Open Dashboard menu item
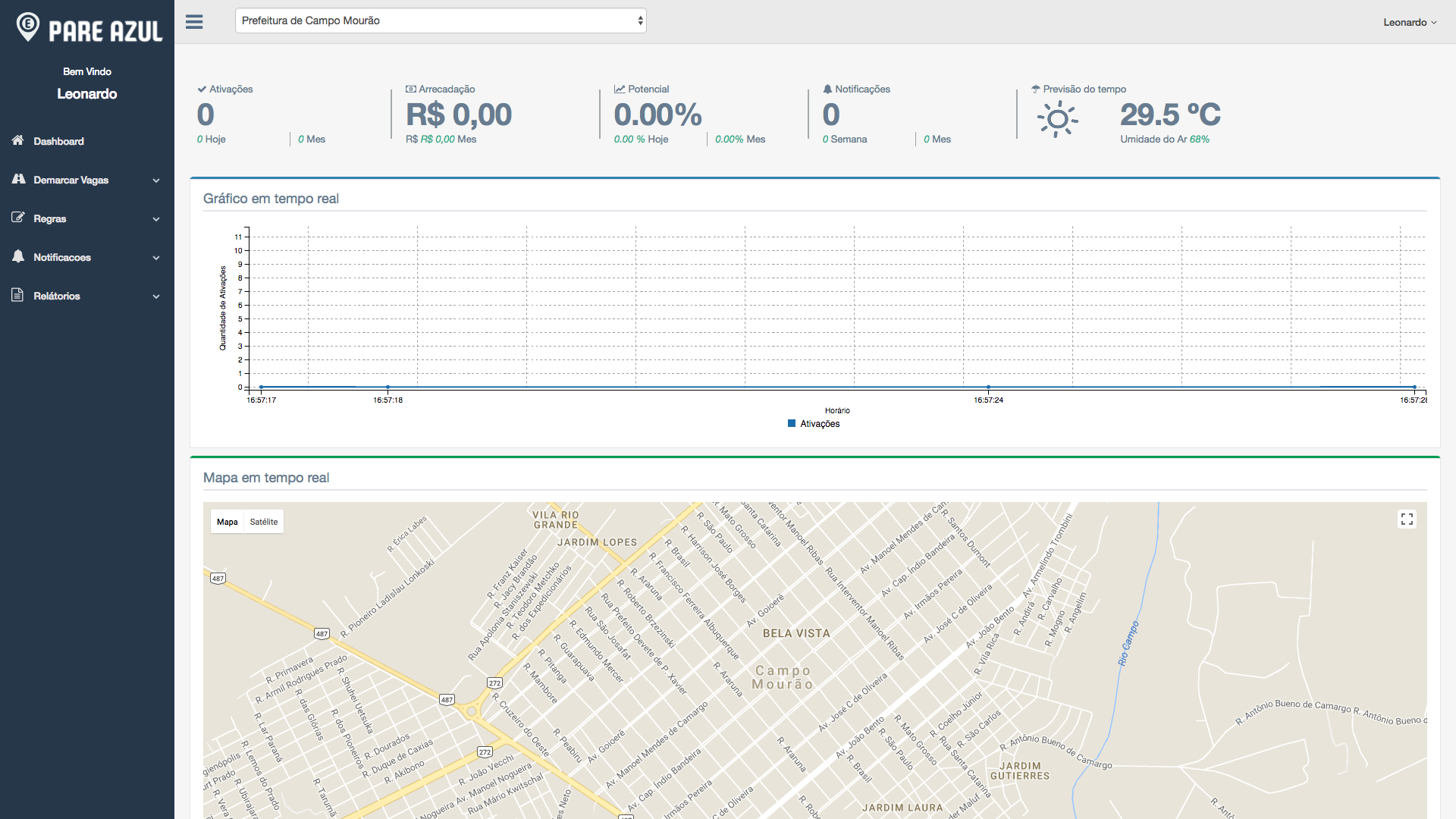This screenshot has height=819, width=1456. point(87,141)
